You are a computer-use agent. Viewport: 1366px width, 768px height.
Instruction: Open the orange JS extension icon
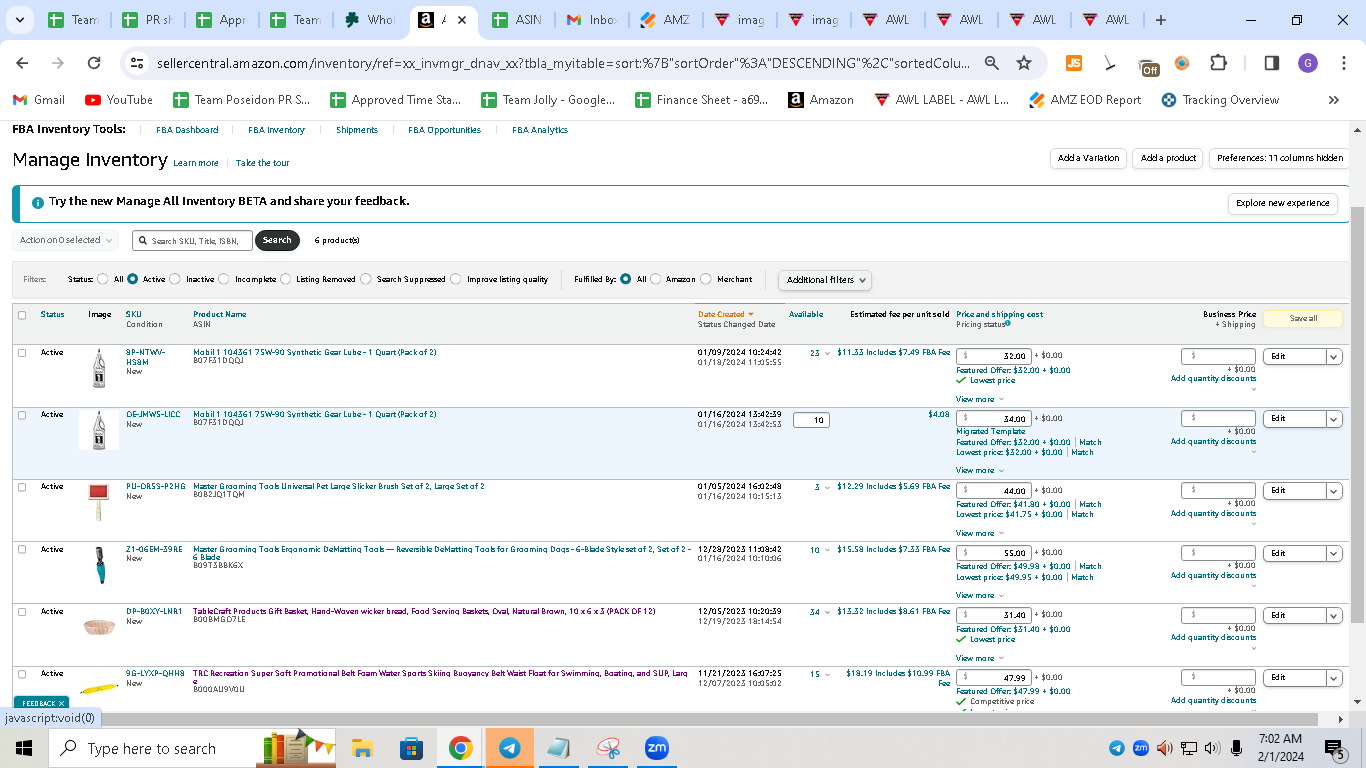click(x=1074, y=63)
